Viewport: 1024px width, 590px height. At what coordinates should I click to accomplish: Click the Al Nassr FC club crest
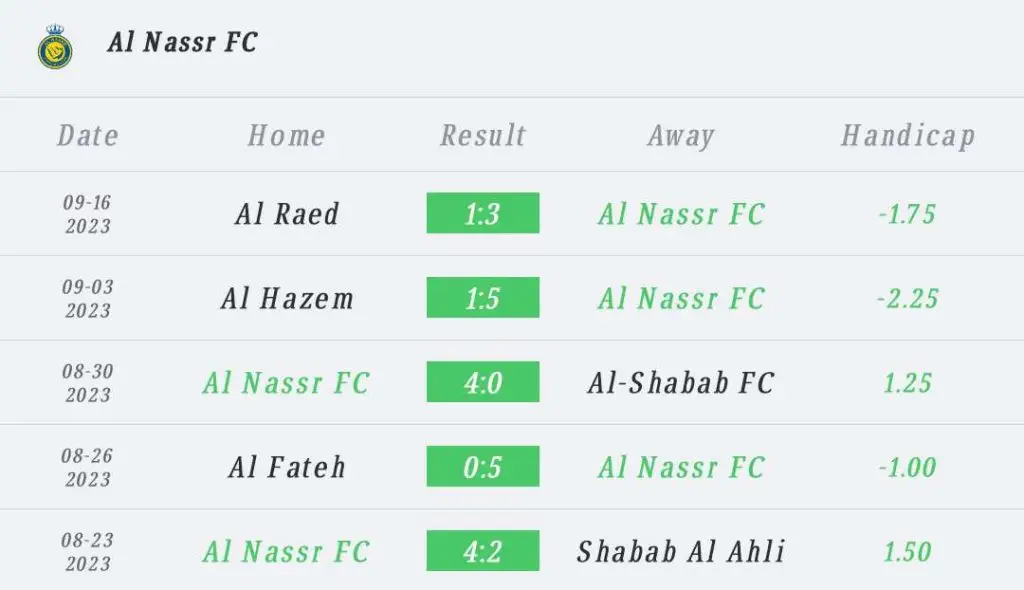coord(55,46)
